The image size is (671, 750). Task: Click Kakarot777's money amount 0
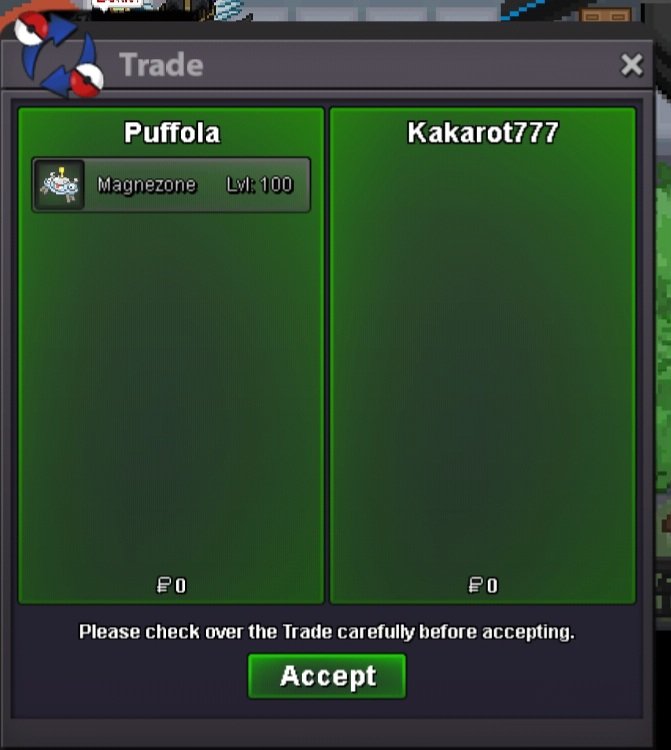(x=492, y=585)
